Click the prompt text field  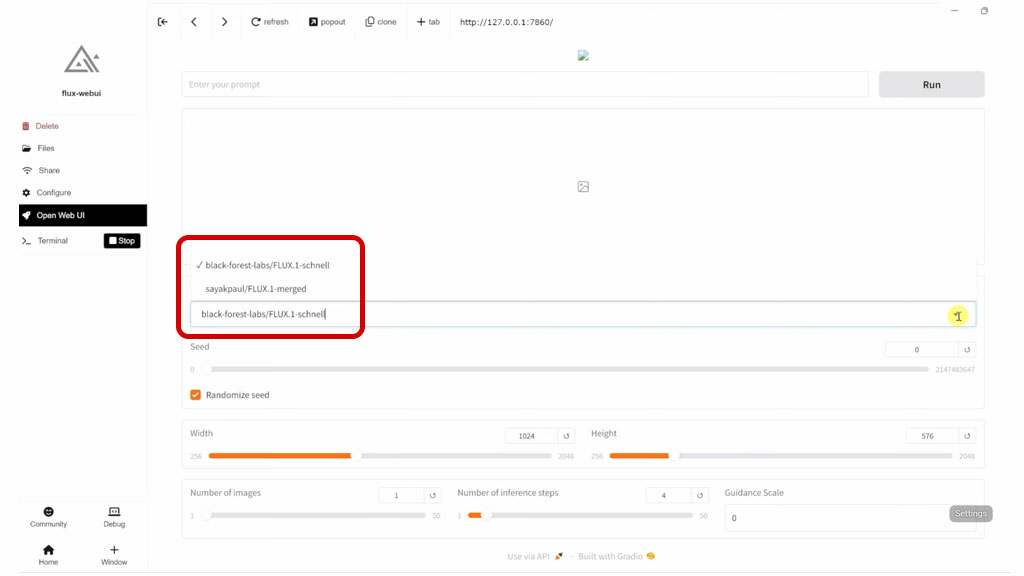[525, 84]
